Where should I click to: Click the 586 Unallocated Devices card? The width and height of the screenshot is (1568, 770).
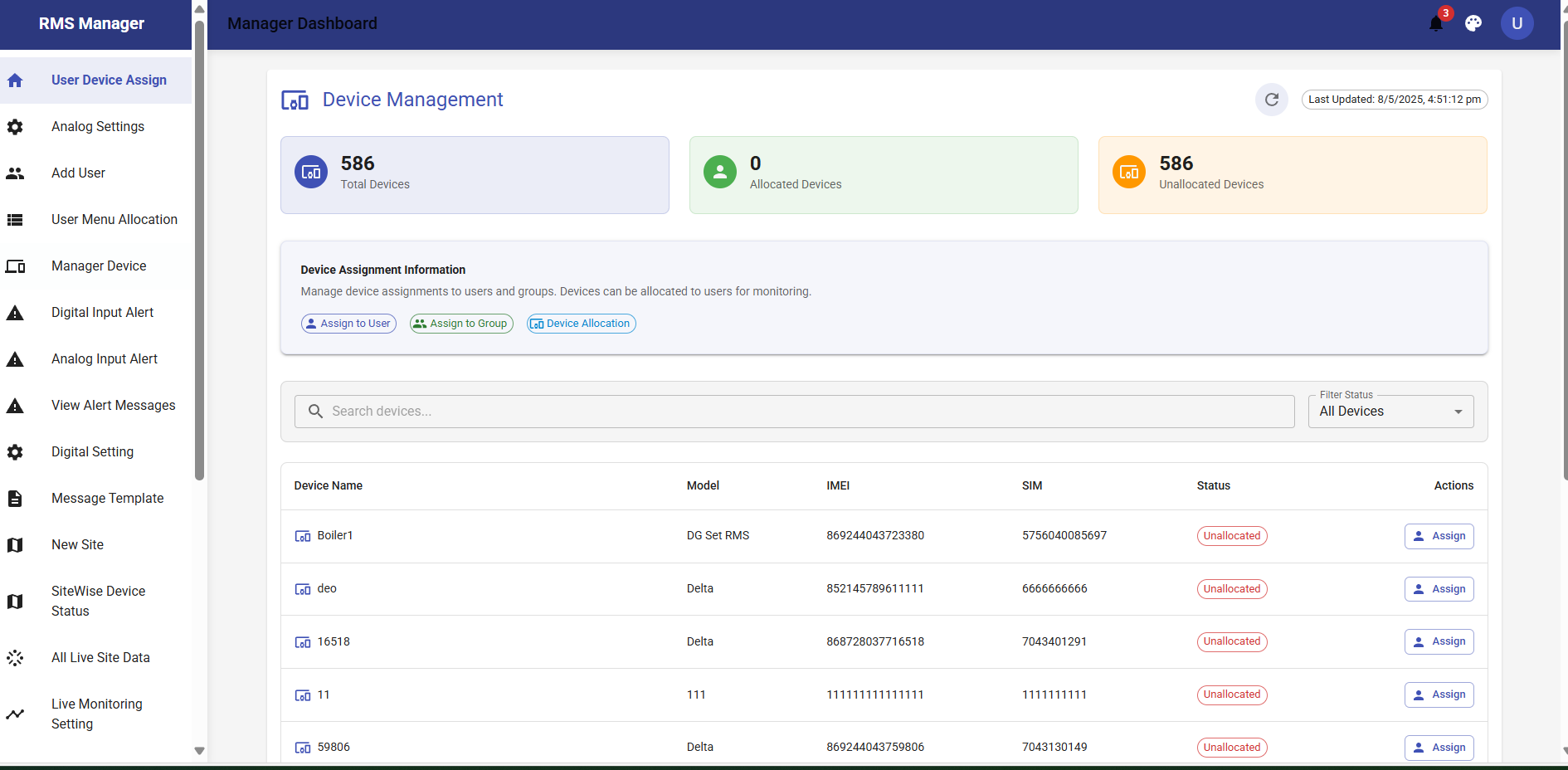tap(1293, 175)
